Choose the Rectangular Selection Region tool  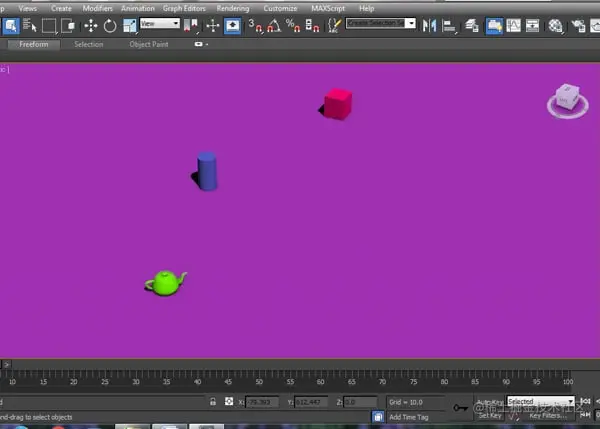pos(49,26)
